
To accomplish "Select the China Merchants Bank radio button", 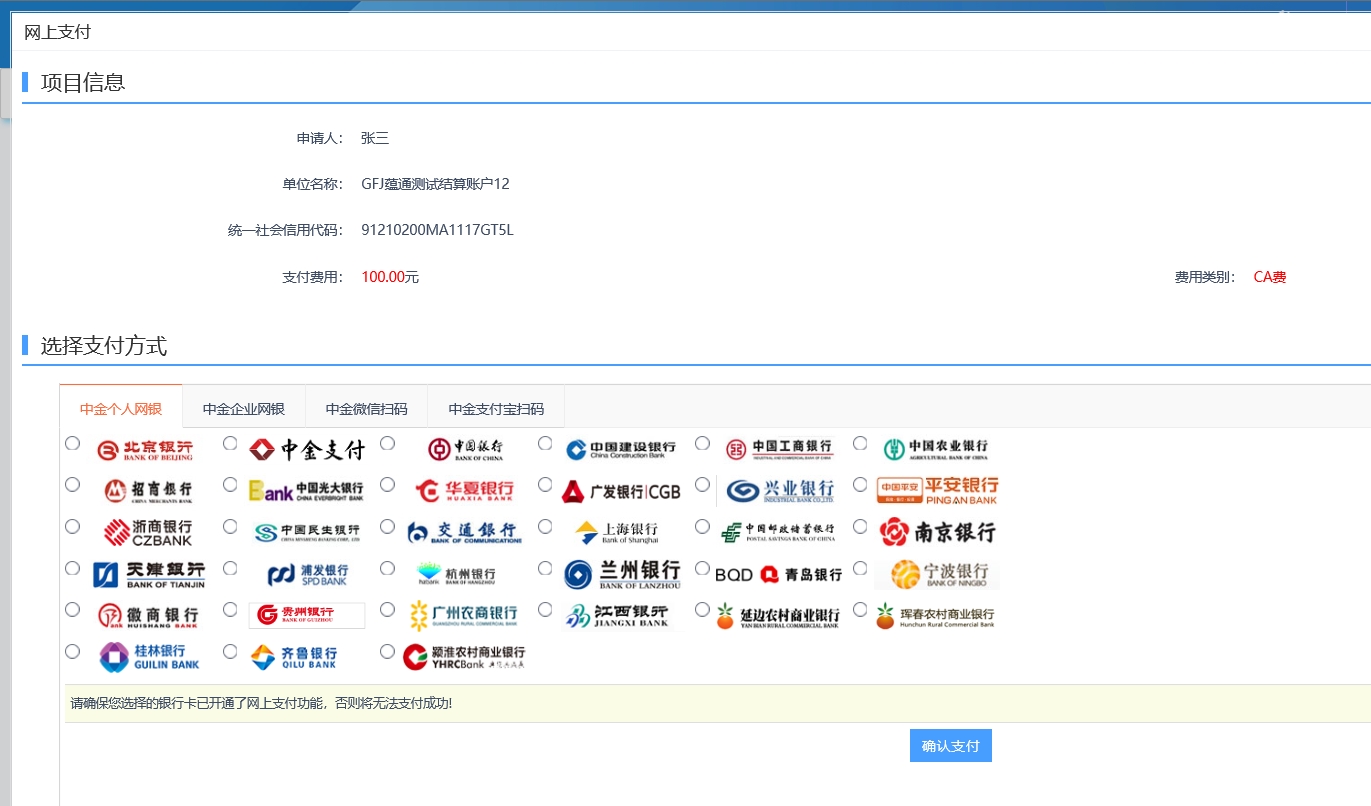I will pyautogui.click(x=72, y=484).
